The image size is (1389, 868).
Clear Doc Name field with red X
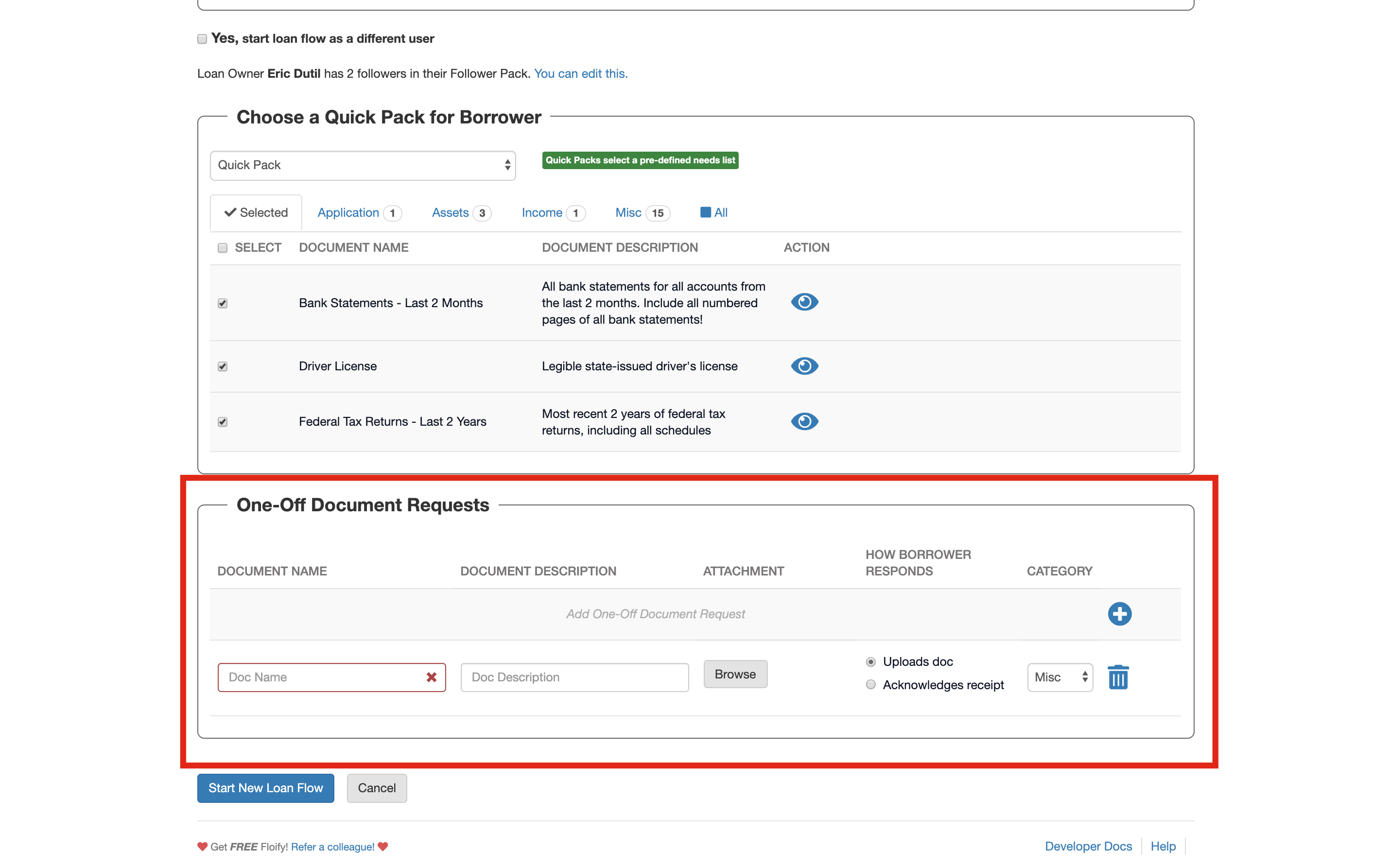point(432,677)
